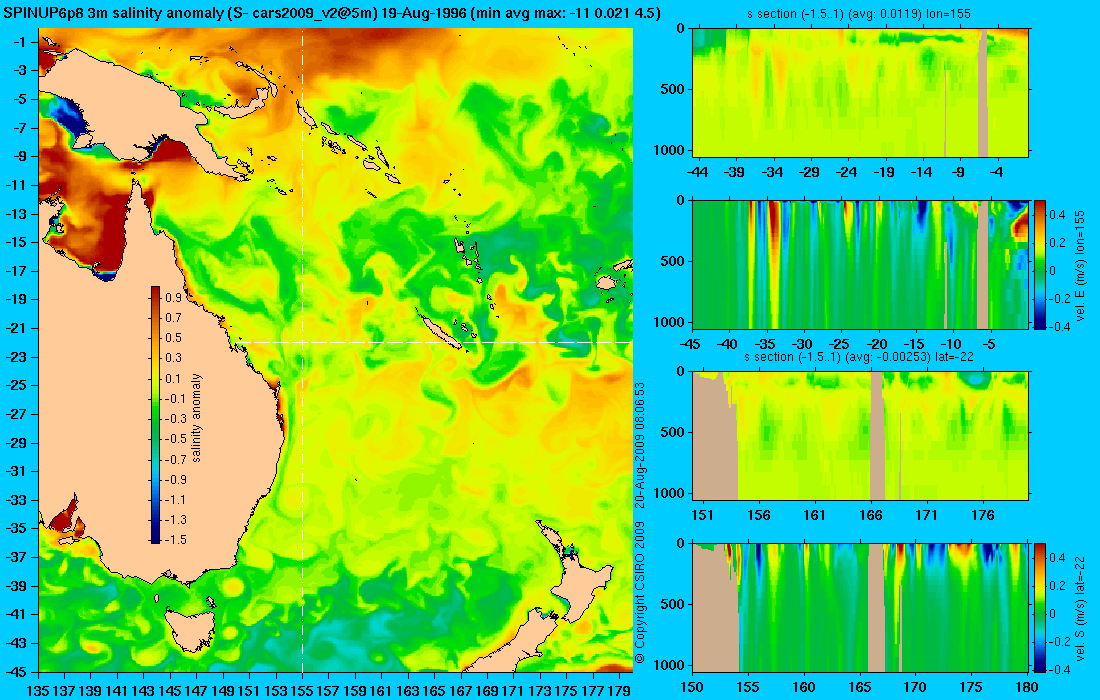Click the -24 tick below the top salinity section
Viewport: 1100px width, 700px height.
847,172
